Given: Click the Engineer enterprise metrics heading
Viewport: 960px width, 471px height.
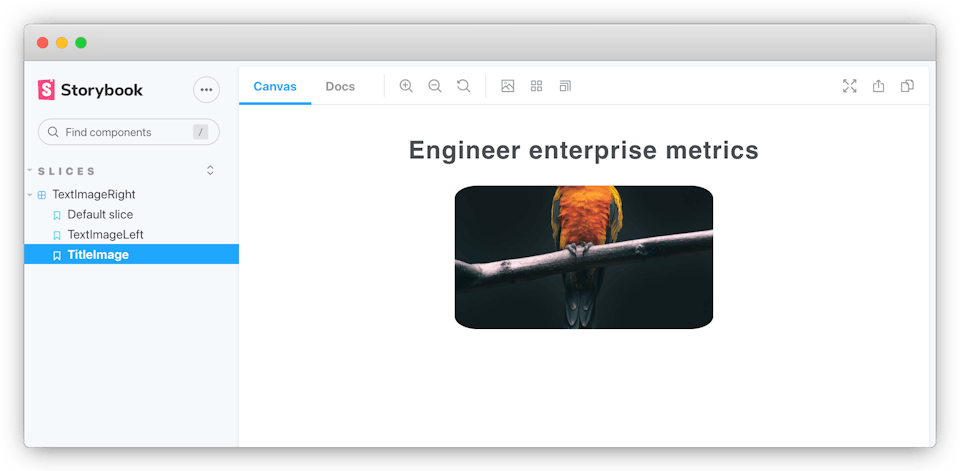Looking at the screenshot, I should pyautogui.click(x=583, y=150).
